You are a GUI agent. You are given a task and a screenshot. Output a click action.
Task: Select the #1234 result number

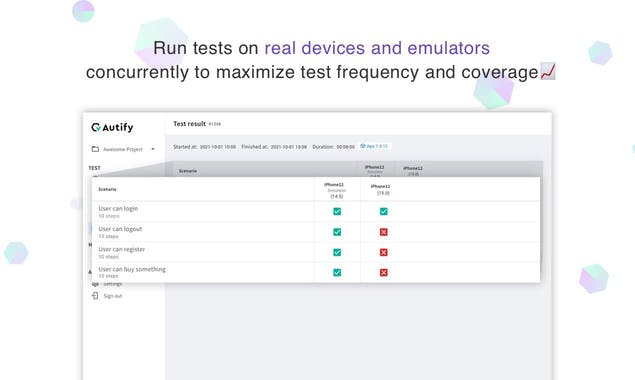[215, 124]
